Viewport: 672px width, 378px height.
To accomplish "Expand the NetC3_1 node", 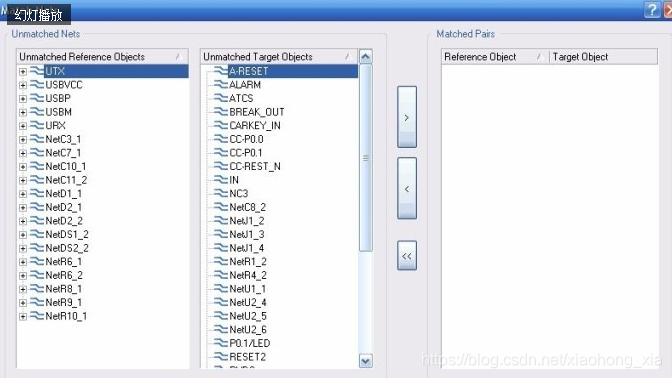I will click(23, 140).
